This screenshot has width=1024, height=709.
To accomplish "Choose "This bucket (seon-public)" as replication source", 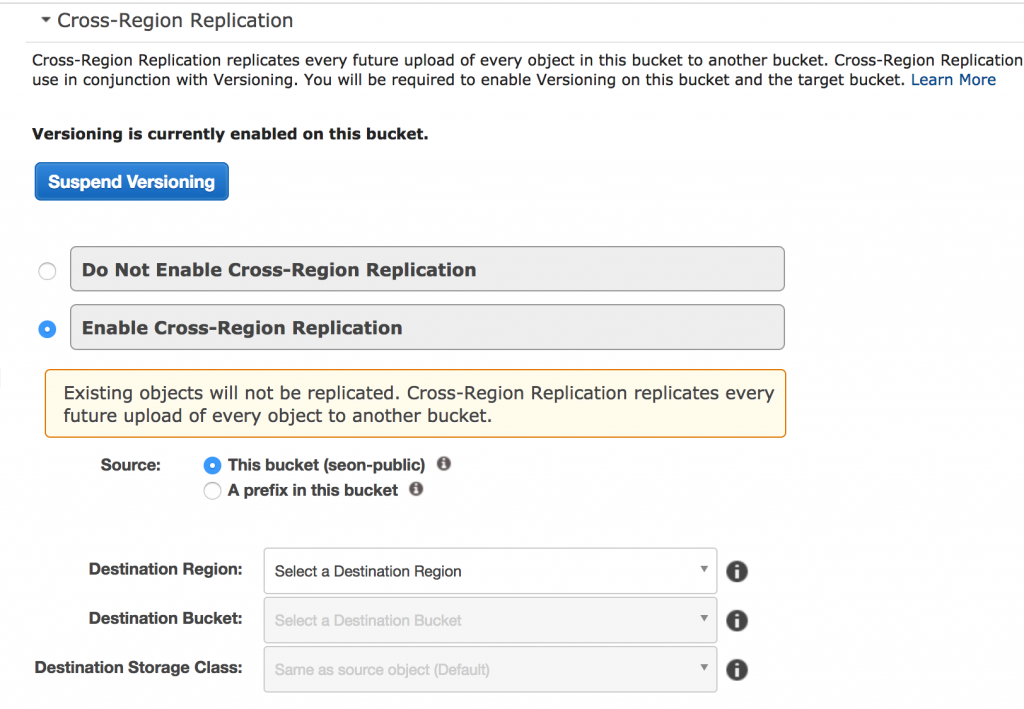I will point(212,464).
